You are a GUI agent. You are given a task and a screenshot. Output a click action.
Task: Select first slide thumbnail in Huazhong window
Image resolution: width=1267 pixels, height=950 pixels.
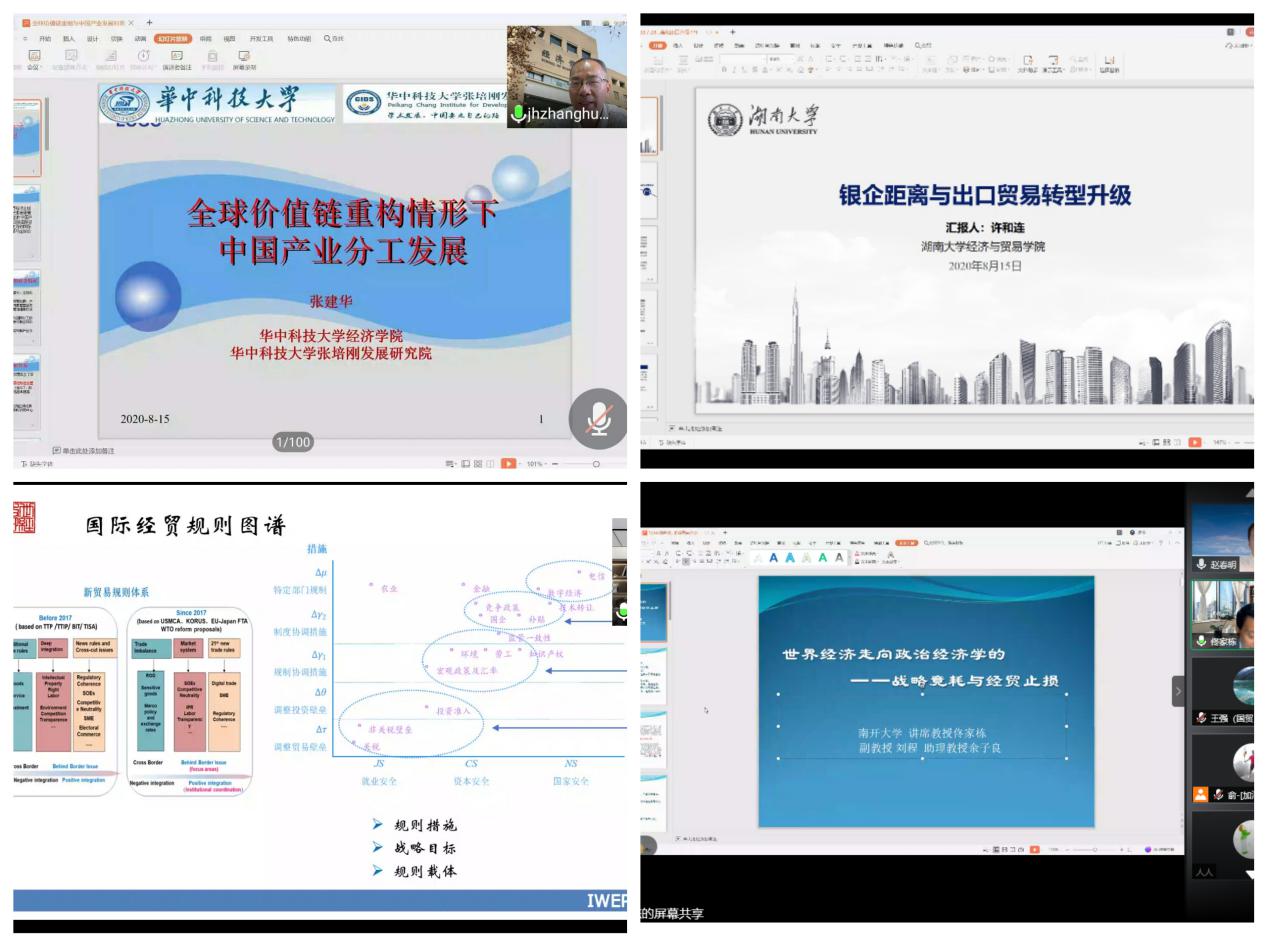27,138
